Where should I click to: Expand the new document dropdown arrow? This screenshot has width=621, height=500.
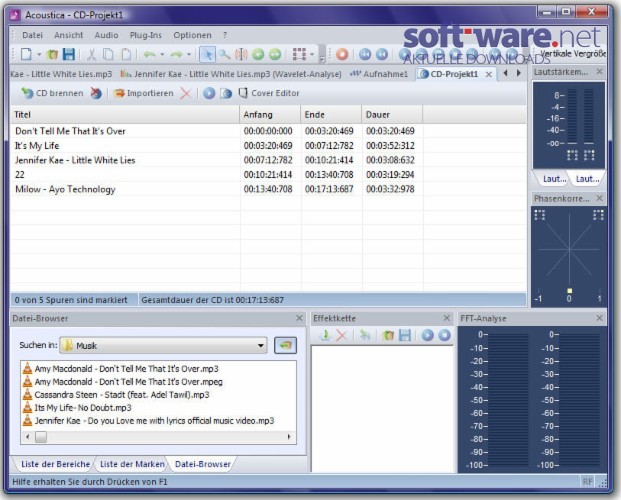coord(39,54)
